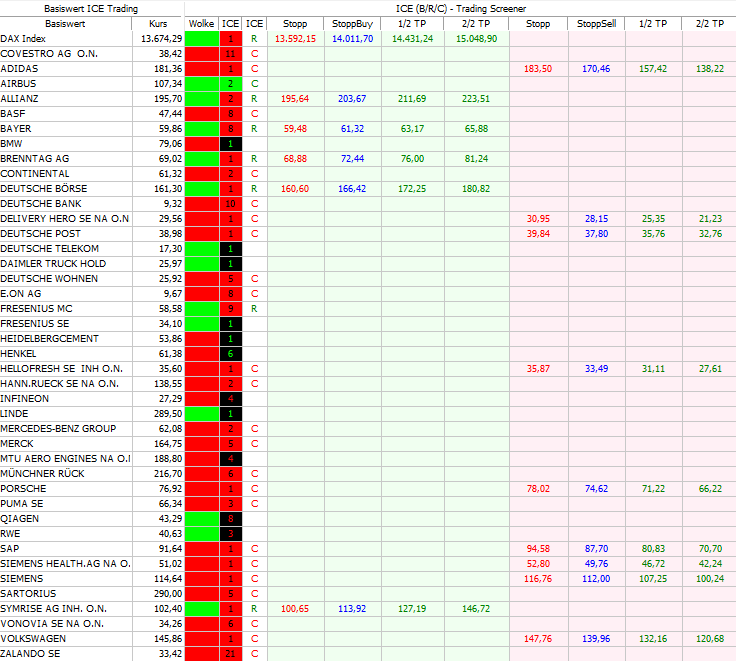
Task: Click SIEMENS 2/2 TP value 100,24
Action: tap(710, 579)
